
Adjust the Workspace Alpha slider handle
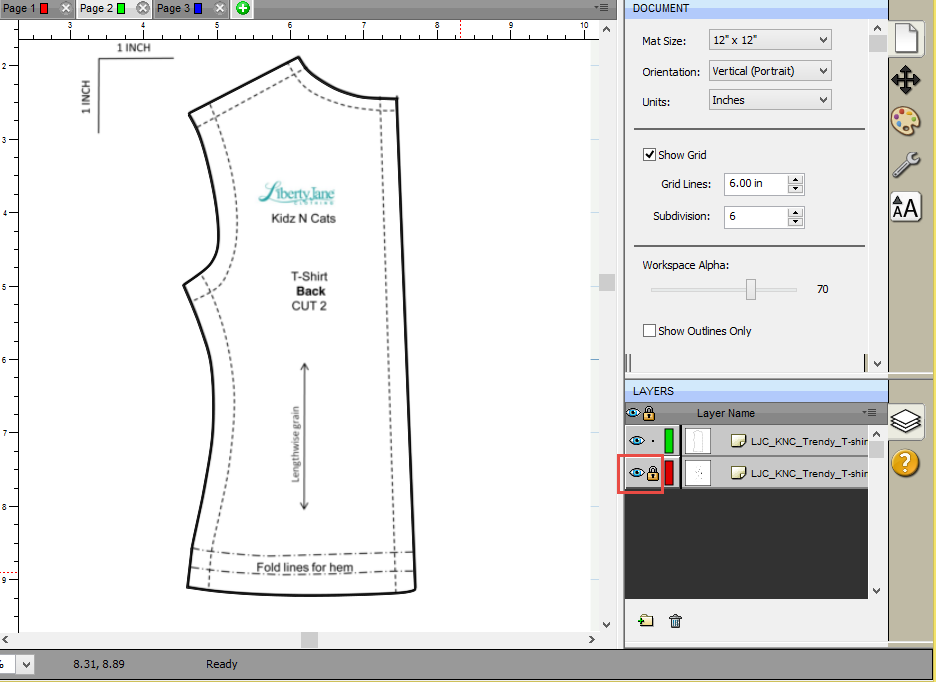coord(750,289)
